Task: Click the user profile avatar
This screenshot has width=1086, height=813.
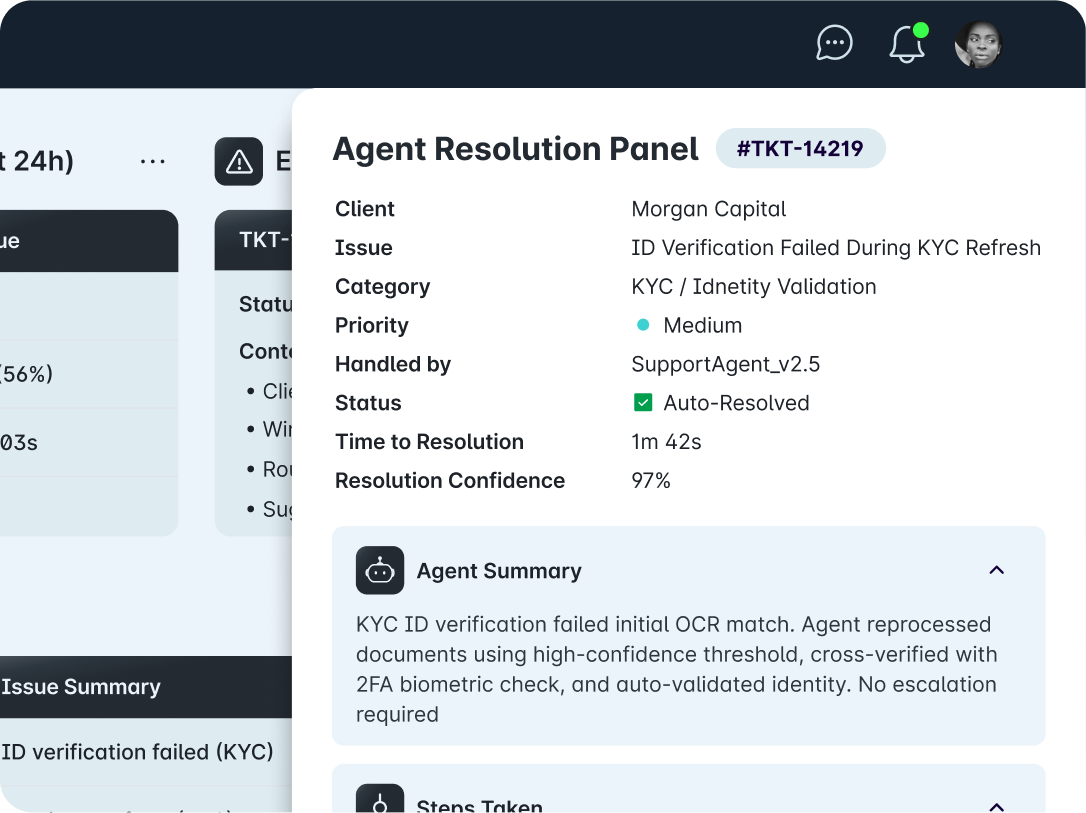Action: pyautogui.click(x=978, y=44)
